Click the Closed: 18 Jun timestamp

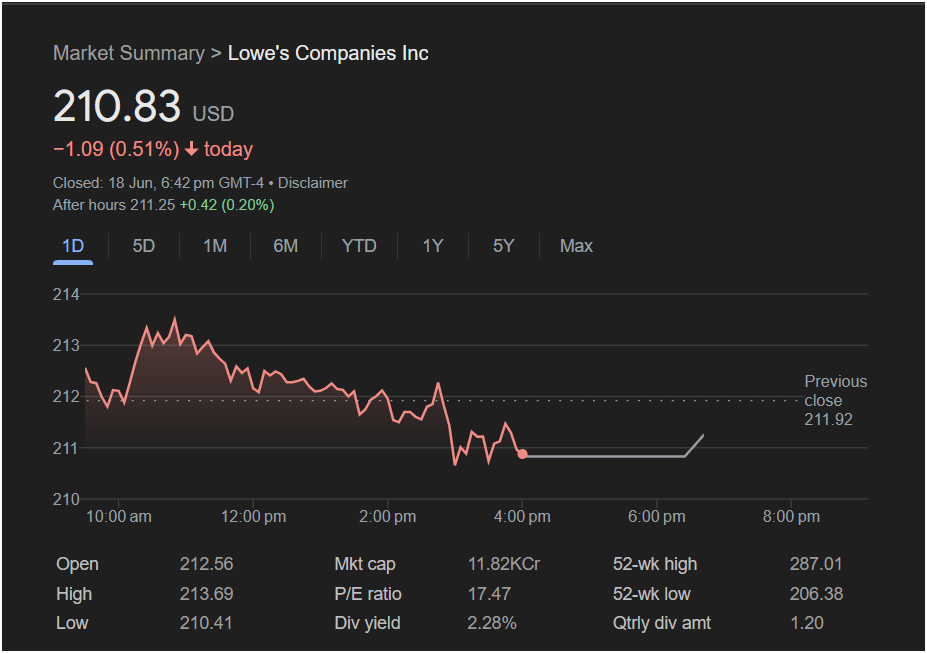pyautogui.click(x=158, y=183)
